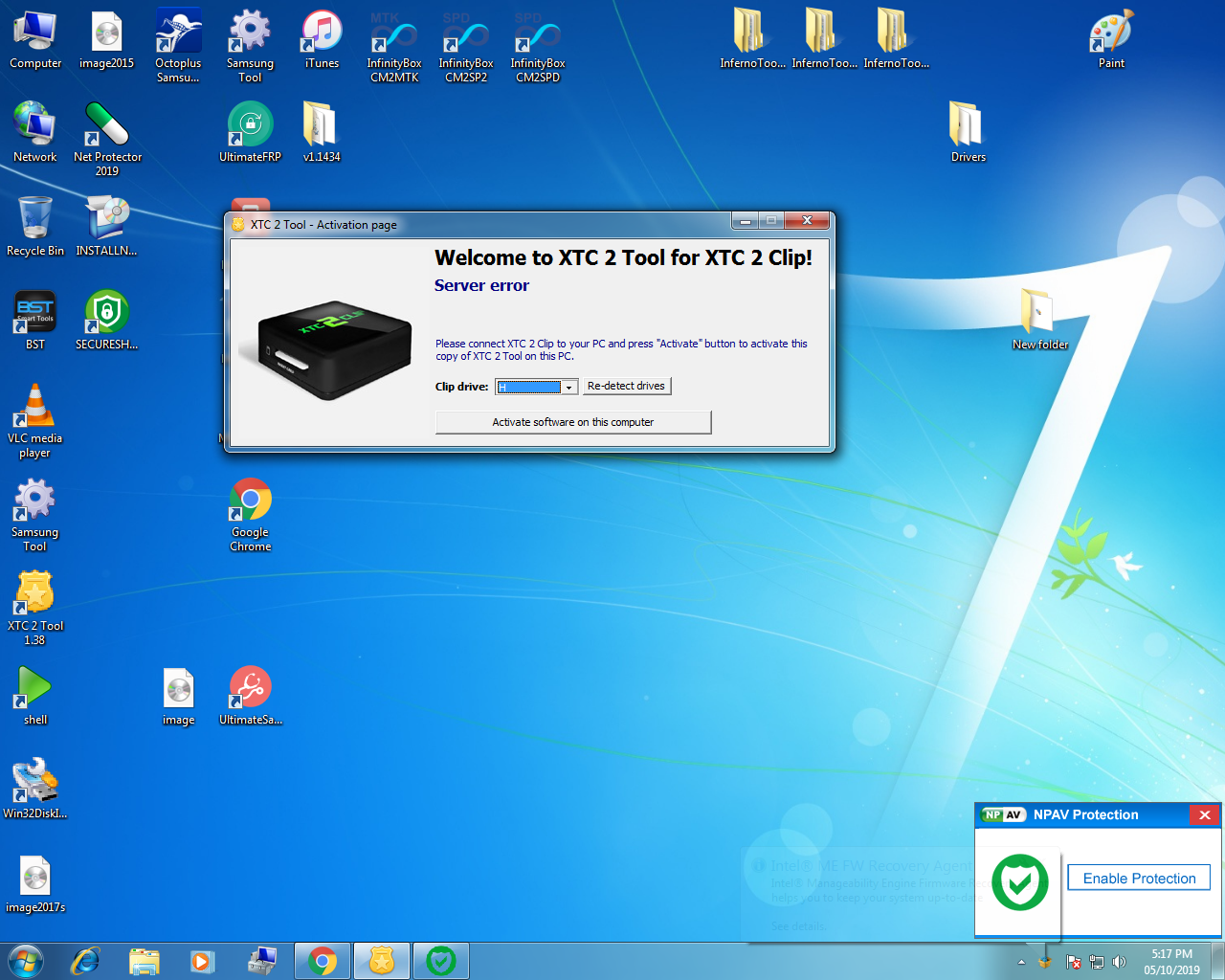The image size is (1225, 980).
Task: Open Paint from the desktop
Action: [x=1111, y=40]
